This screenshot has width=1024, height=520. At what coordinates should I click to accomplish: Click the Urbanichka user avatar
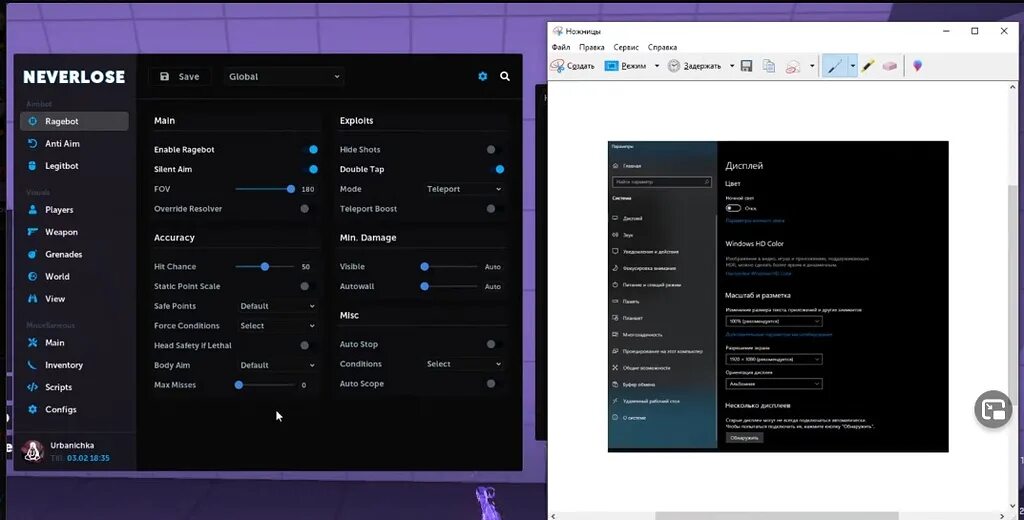[33, 451]
